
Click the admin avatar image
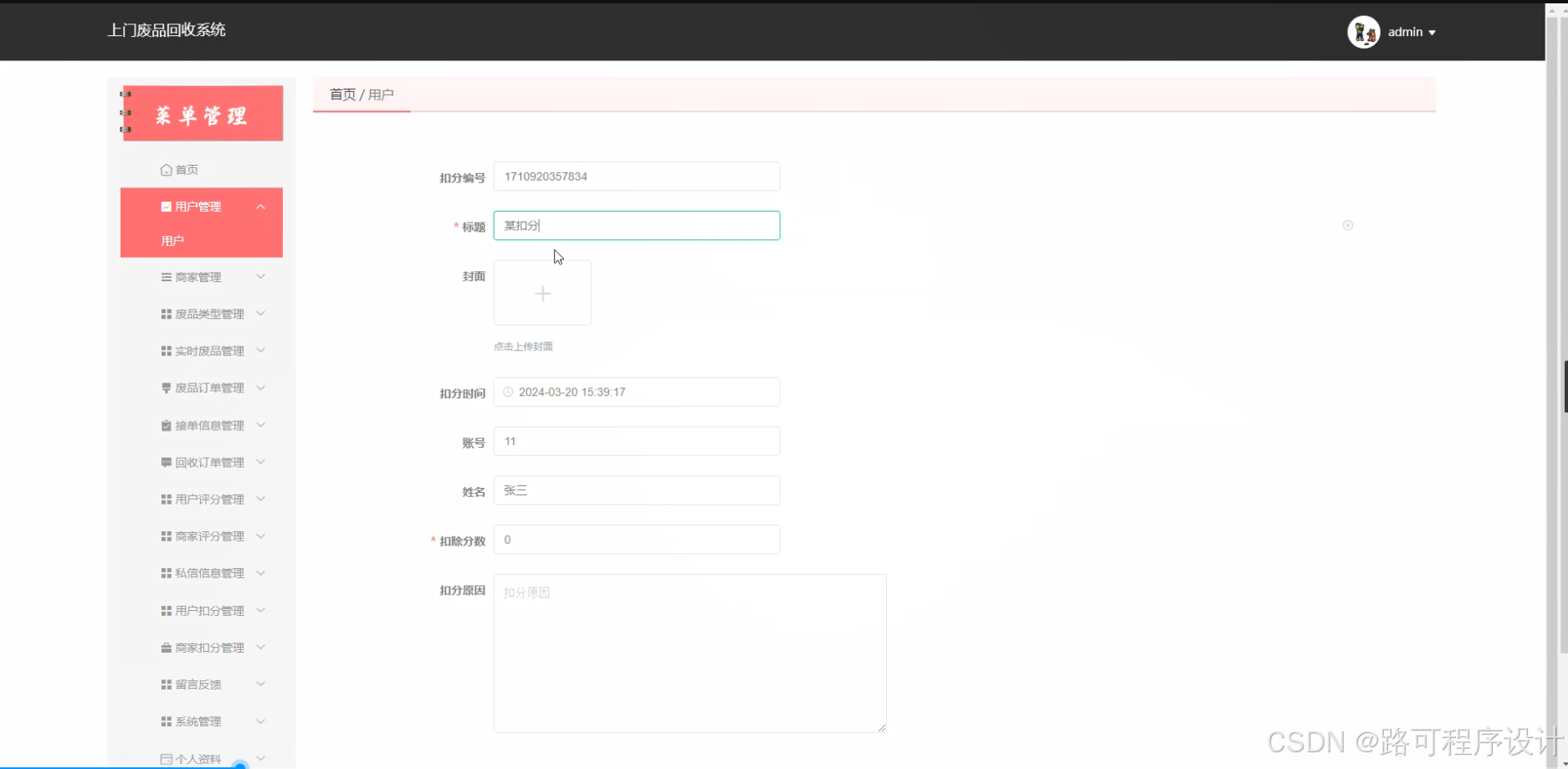pyautogui.click(x=1363, y=32)
